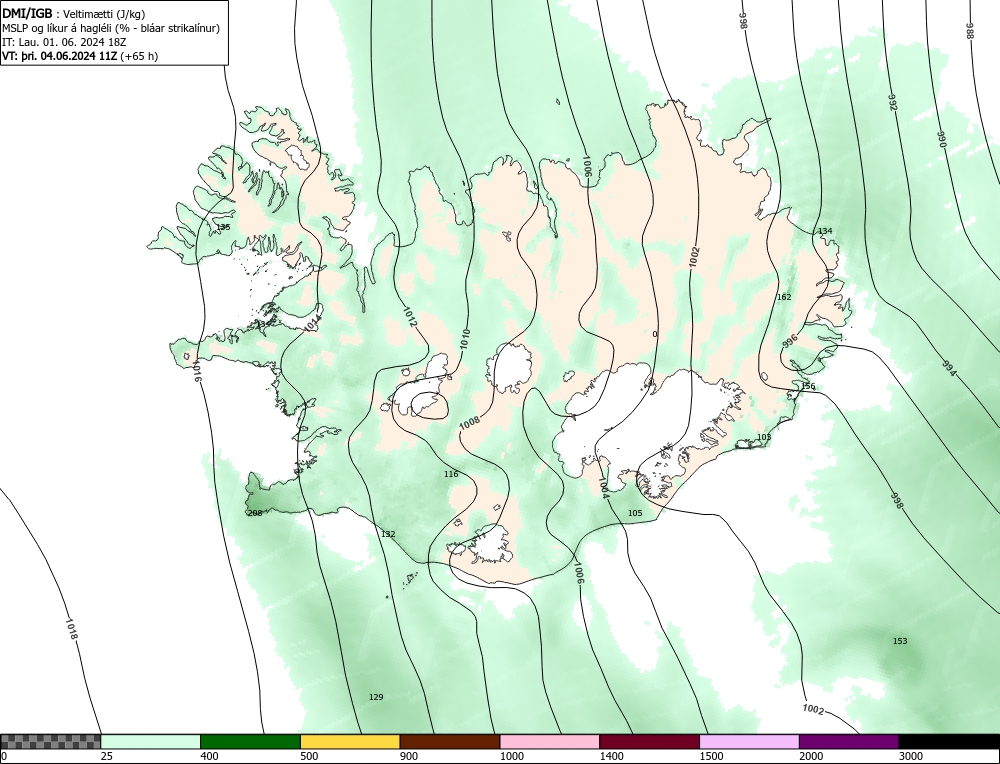Click the value label 132 near the south coast
1000x764 pixels.
pyautogui.click(x=388, y=534)
